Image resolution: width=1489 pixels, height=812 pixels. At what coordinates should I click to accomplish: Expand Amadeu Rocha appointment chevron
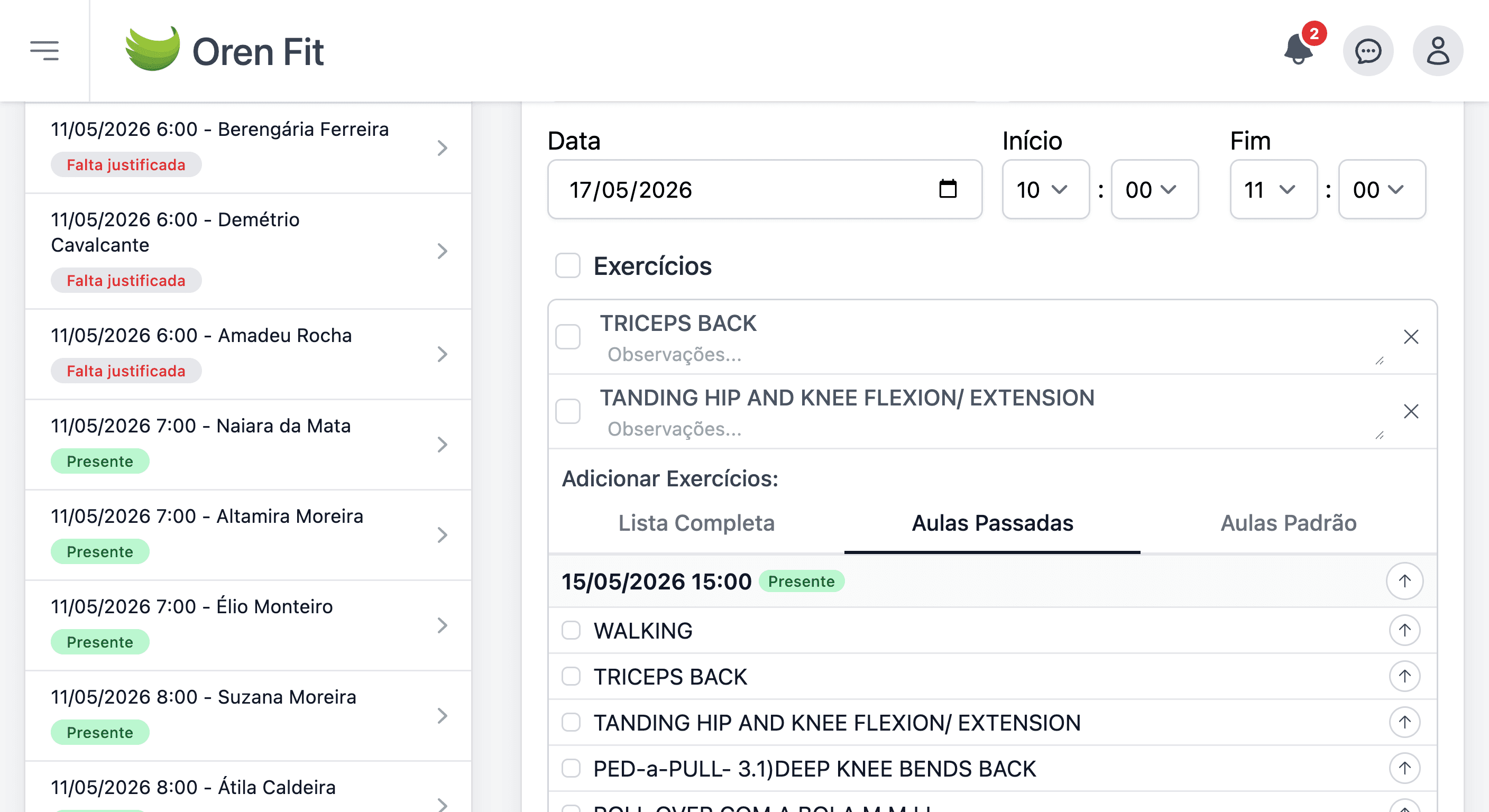pyautogui.click(x=442, y=354)
